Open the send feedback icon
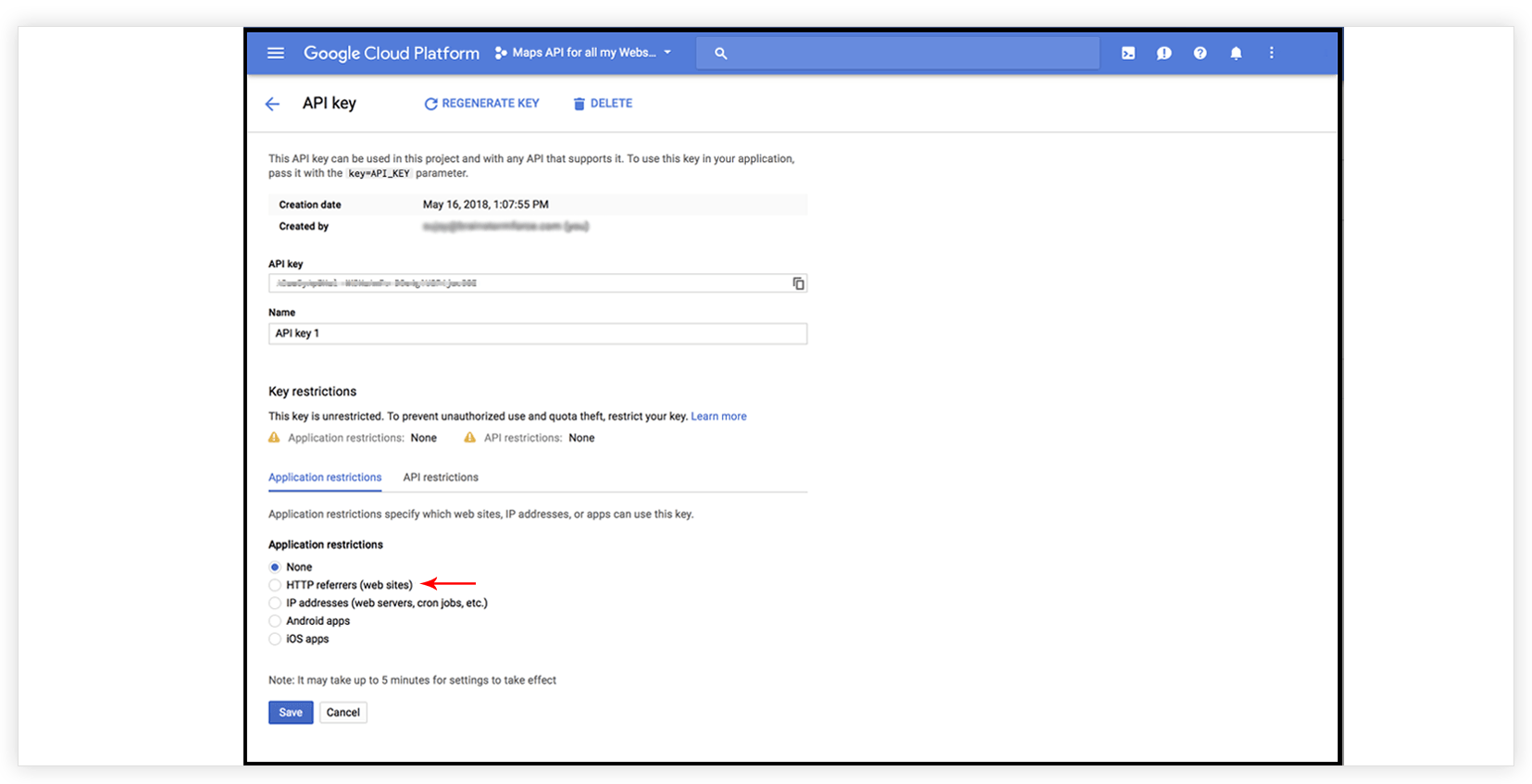1532x784 pixels. [1164, 54]
